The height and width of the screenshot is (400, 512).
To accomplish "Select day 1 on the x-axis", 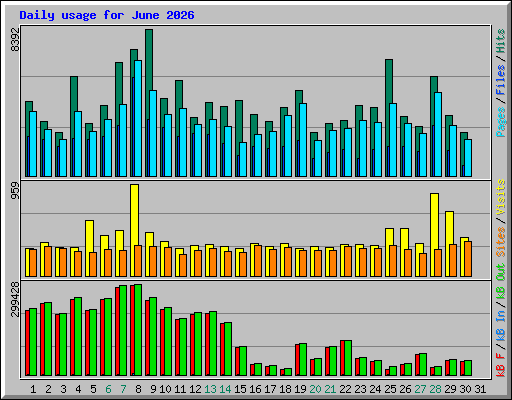I will (33, 389).
